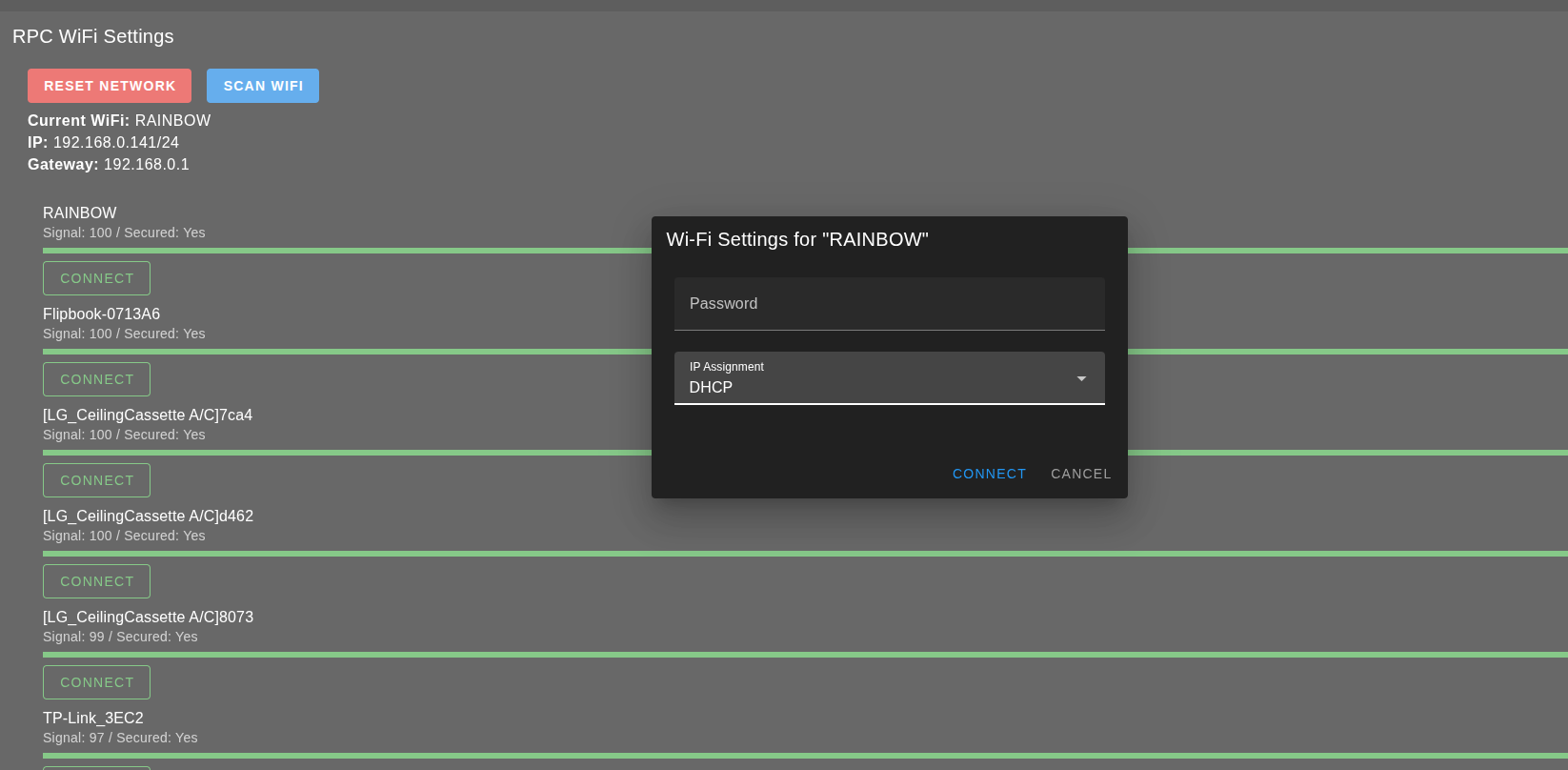The height and width of the screenshot is (770, 1568).
Task: Click the RPC WiFi Settings heading
Action: 93,36
